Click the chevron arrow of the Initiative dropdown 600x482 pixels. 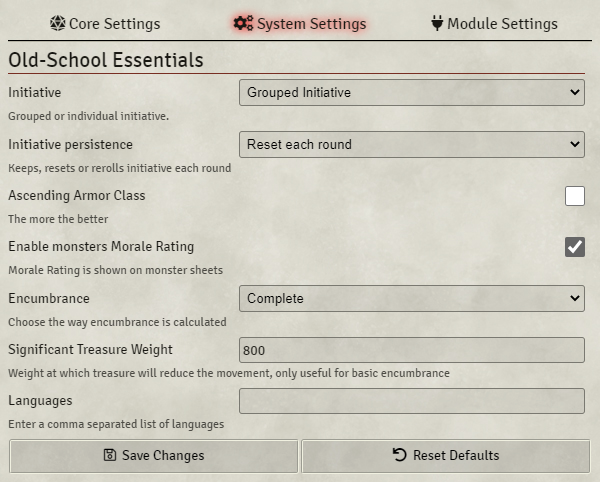[x=574, y=92]
